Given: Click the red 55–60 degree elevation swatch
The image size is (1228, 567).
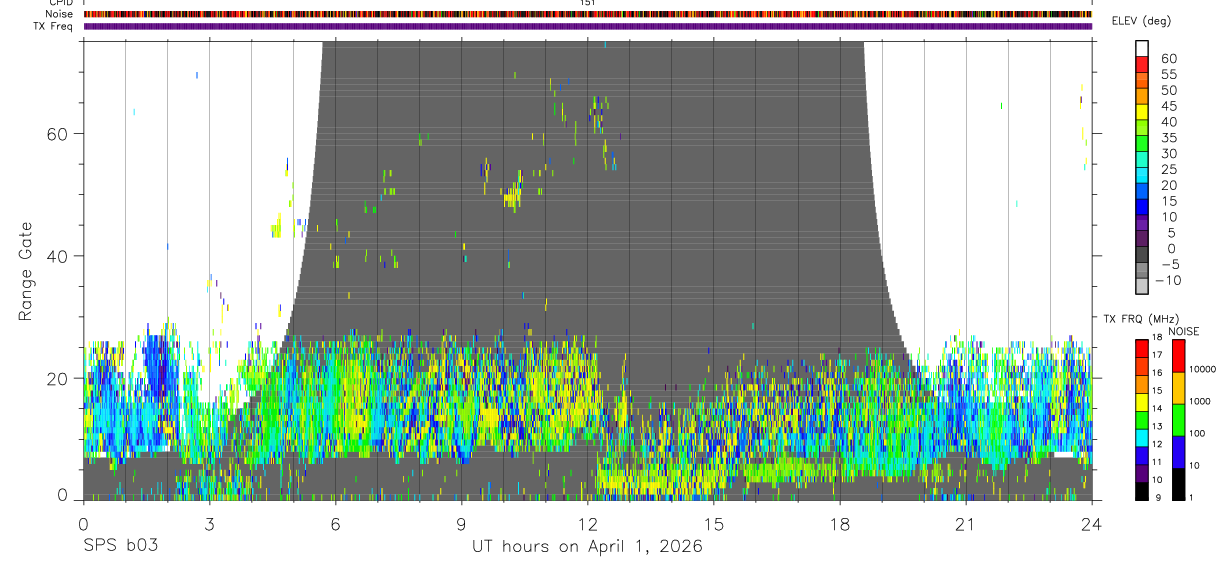Looking at the screenshot, I should pos(1142,65).
